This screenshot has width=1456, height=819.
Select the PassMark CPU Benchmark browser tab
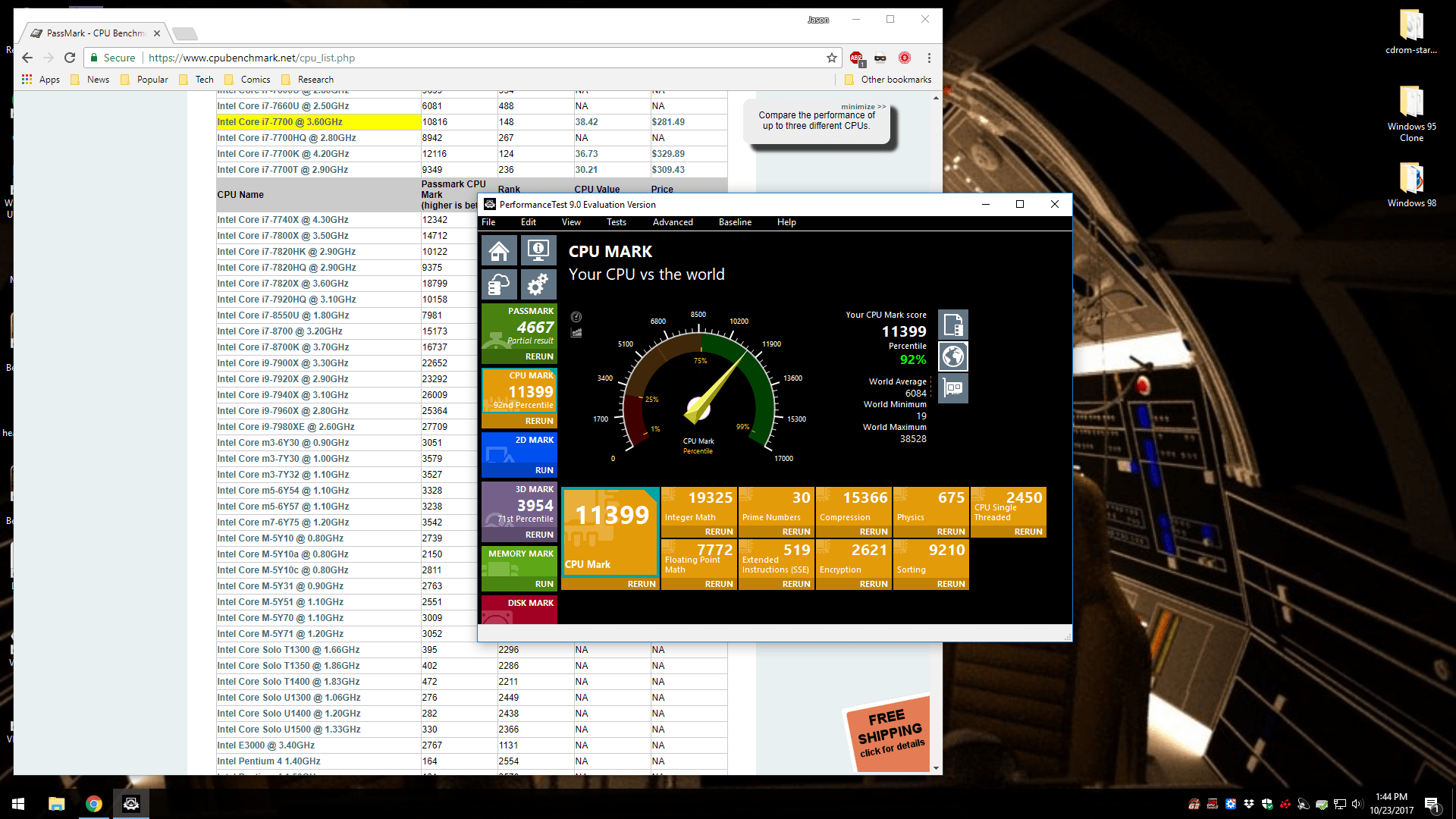pos(91,33)
